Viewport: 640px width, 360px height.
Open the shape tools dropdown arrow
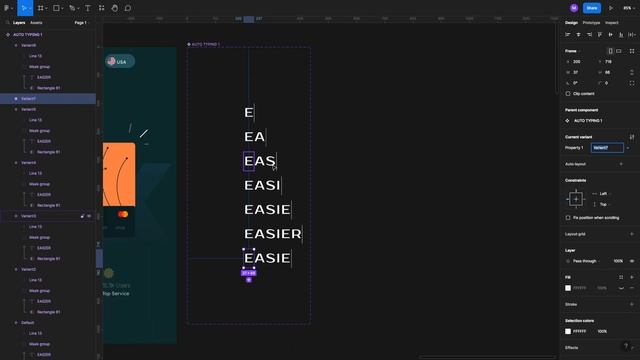pos(62,8)
